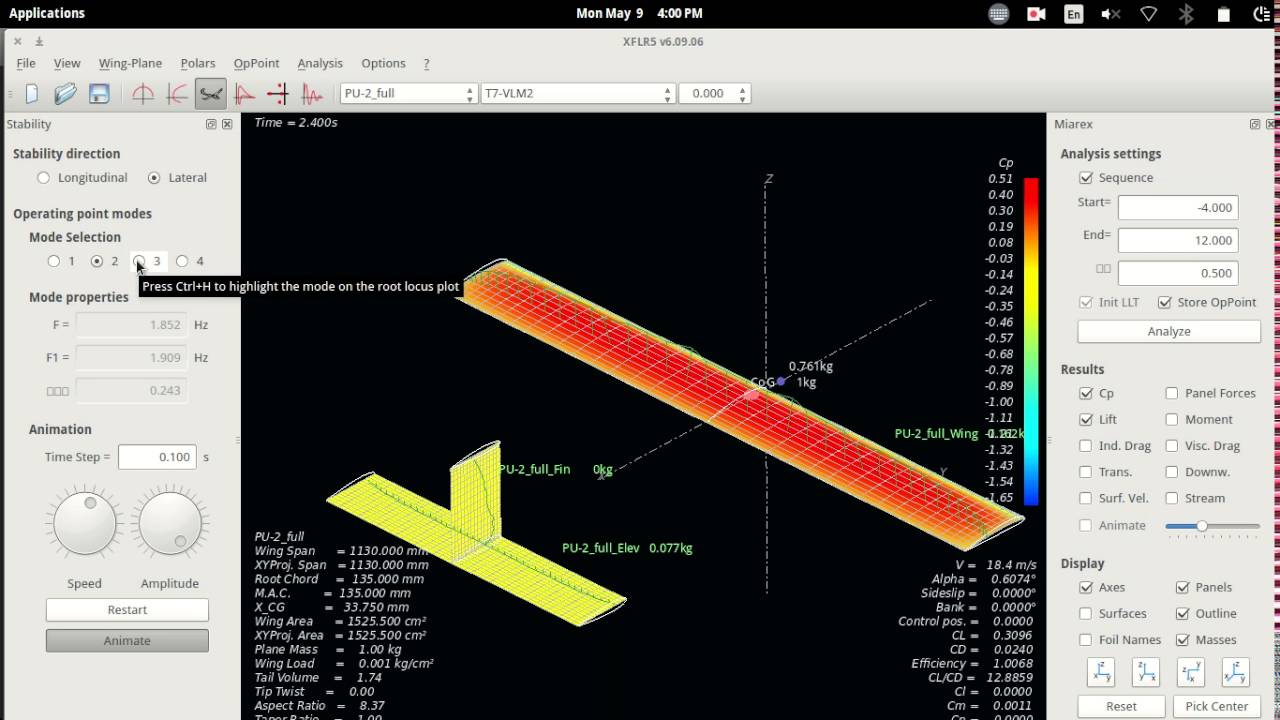
Task: Click the Animate button
Action: pos(127,641)
